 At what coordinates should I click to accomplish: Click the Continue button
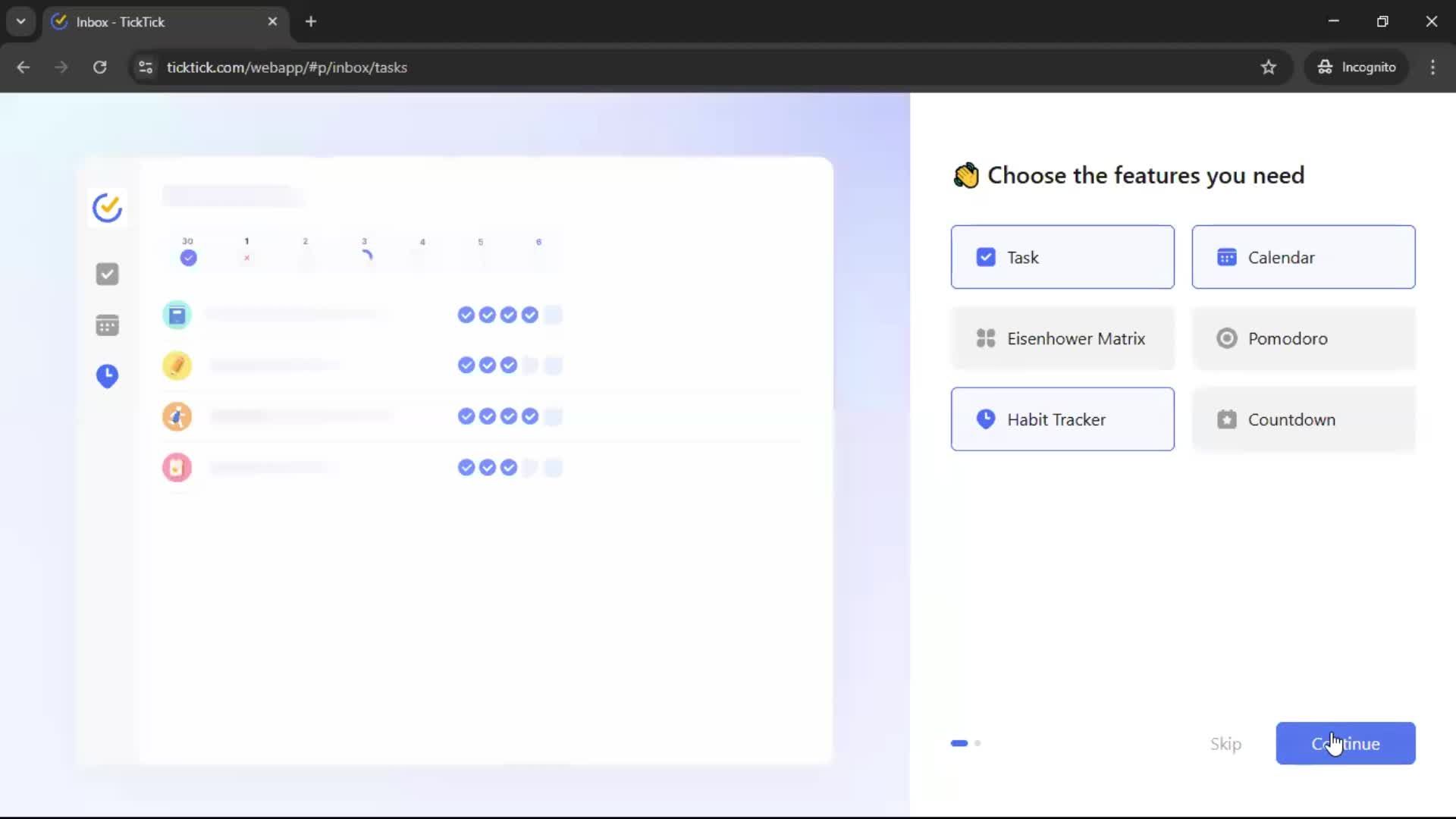[1345, 743]
